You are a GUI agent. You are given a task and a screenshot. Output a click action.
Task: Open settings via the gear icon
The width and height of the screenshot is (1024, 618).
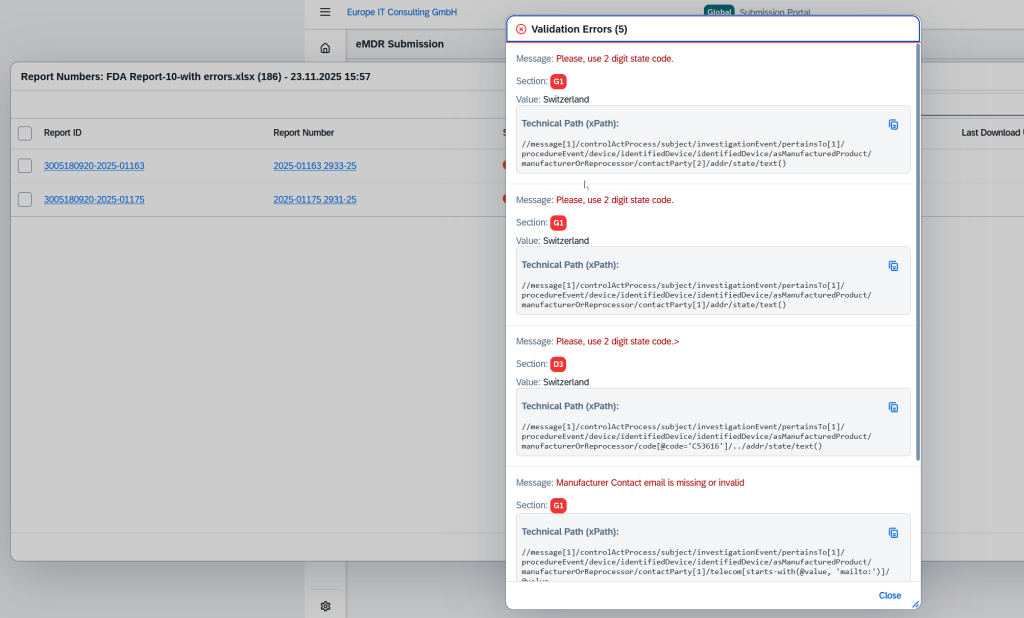point(325,606)
